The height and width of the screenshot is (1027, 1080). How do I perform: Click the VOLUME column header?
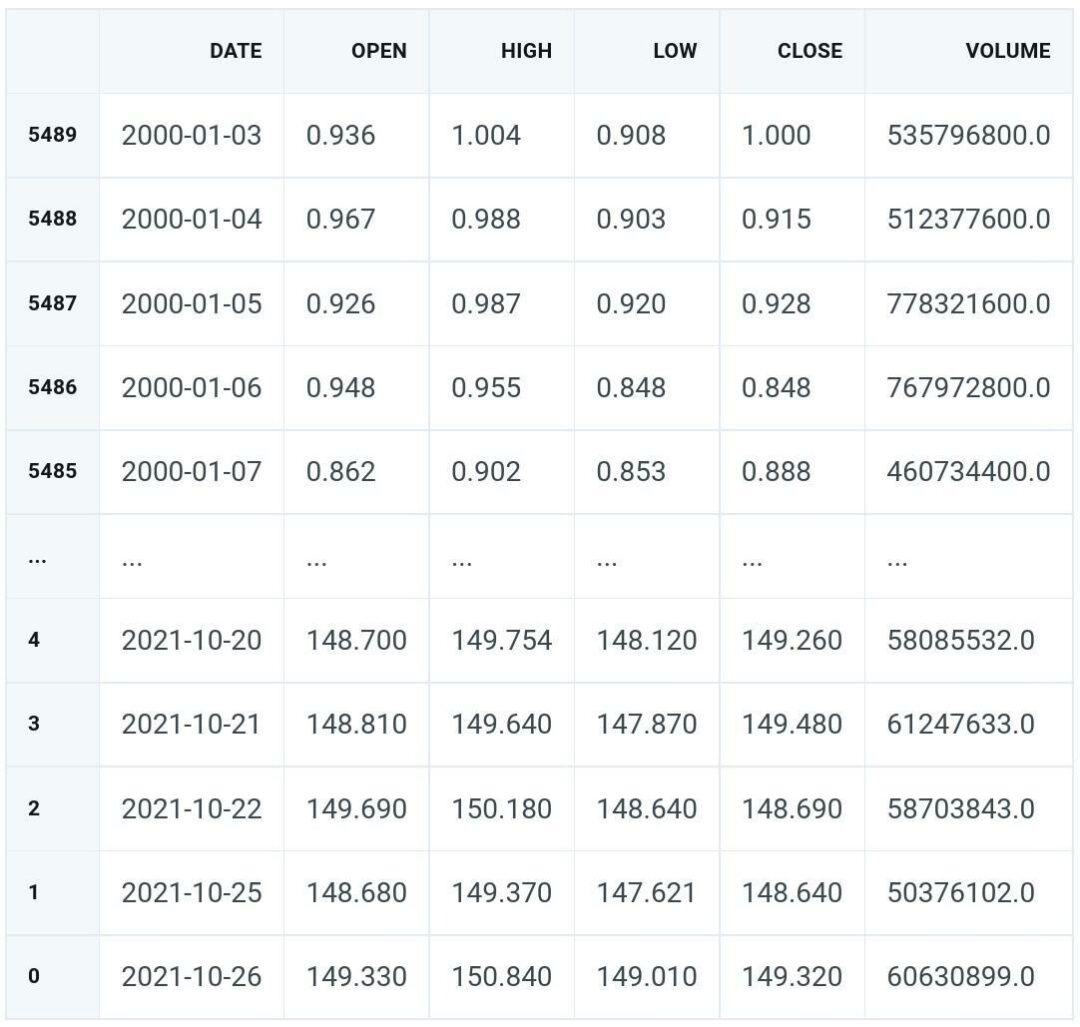1005,51
